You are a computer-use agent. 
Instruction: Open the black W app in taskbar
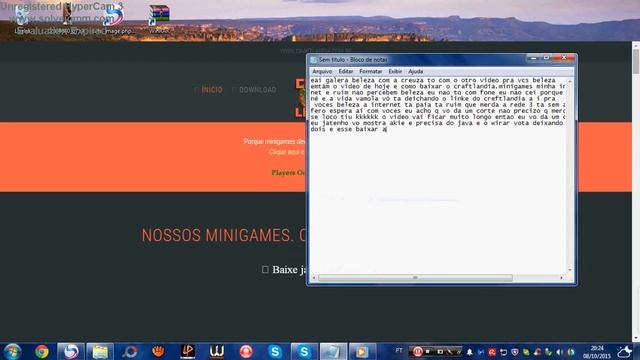tap(217, 351)
